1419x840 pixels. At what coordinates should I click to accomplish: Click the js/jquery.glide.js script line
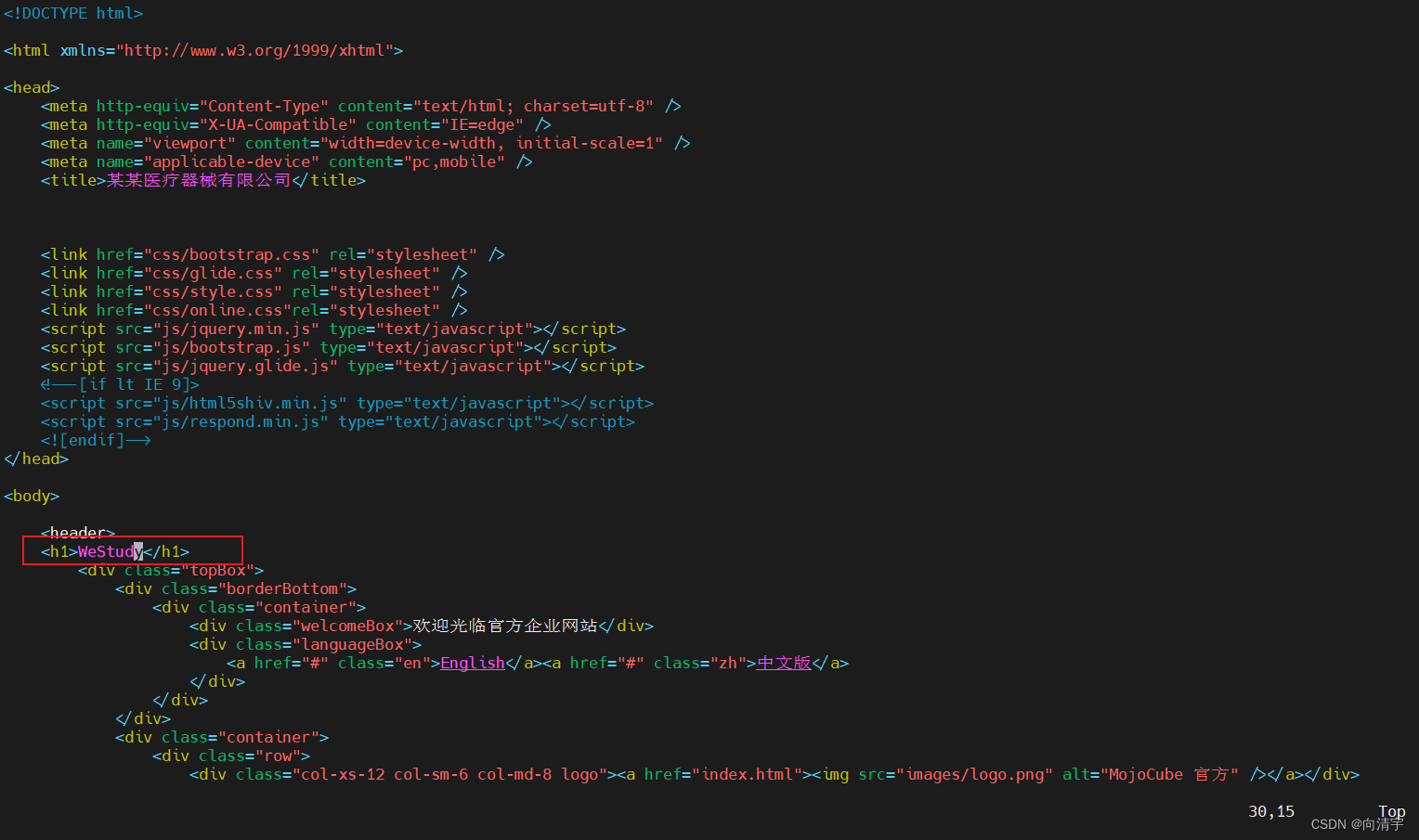click(343, 366)
